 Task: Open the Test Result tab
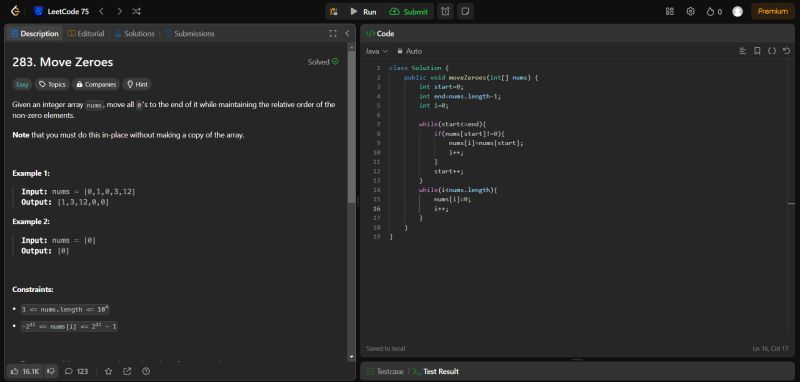tap(436, 371)
